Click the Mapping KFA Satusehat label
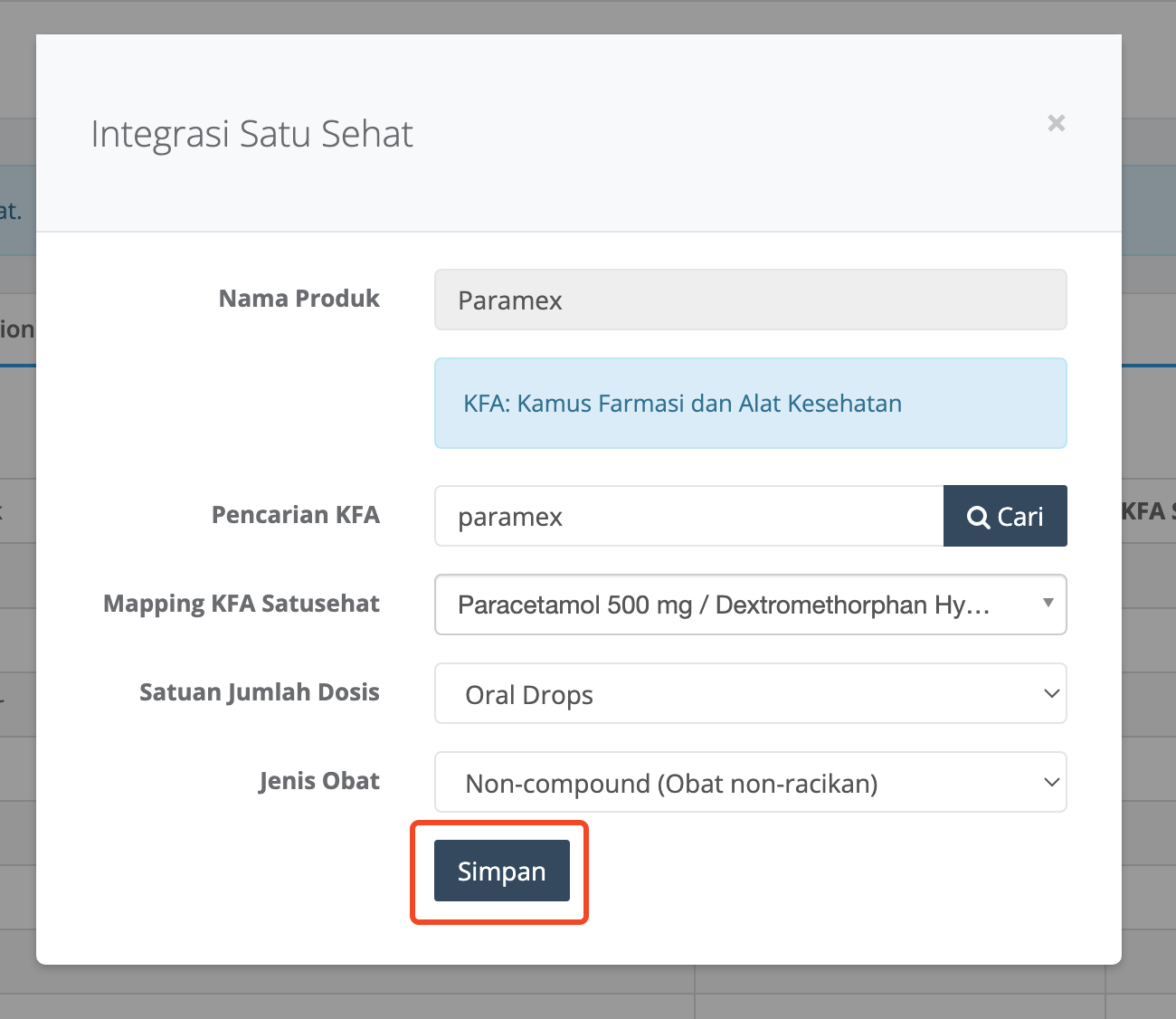 coord(242,604)
